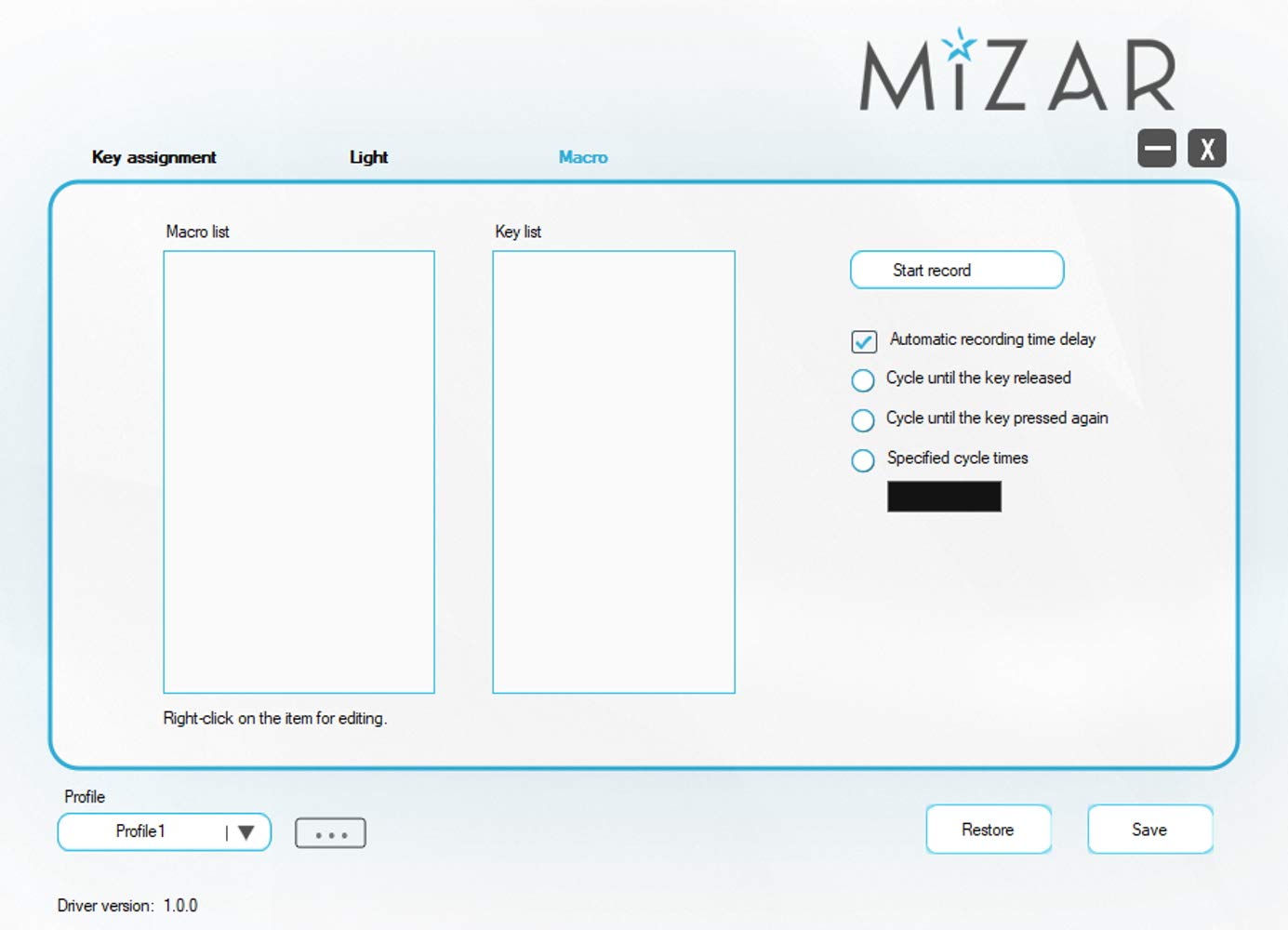1288x930 pixels.
Task: Open profile options ellipsis button
Action: coord(330,833)
